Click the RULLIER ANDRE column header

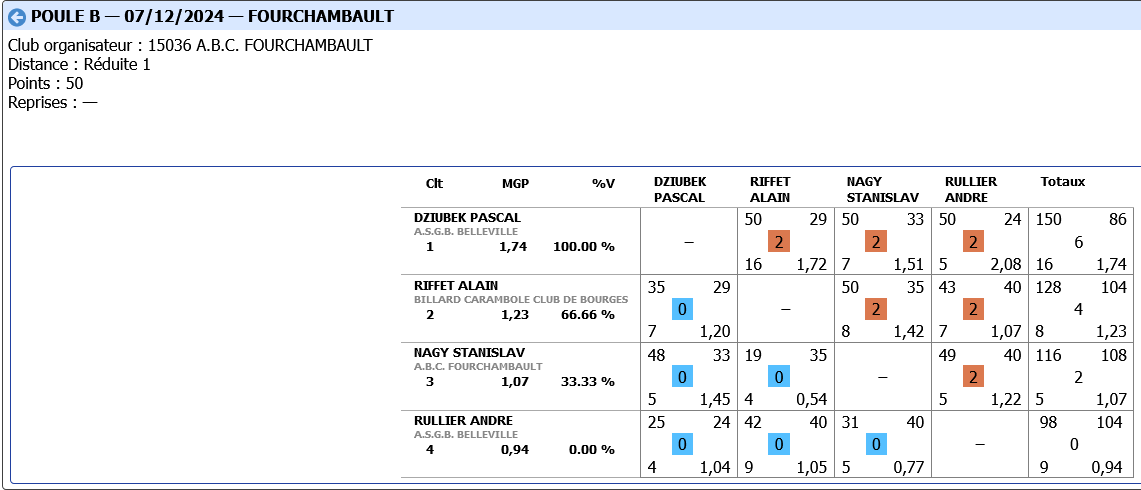971,189
